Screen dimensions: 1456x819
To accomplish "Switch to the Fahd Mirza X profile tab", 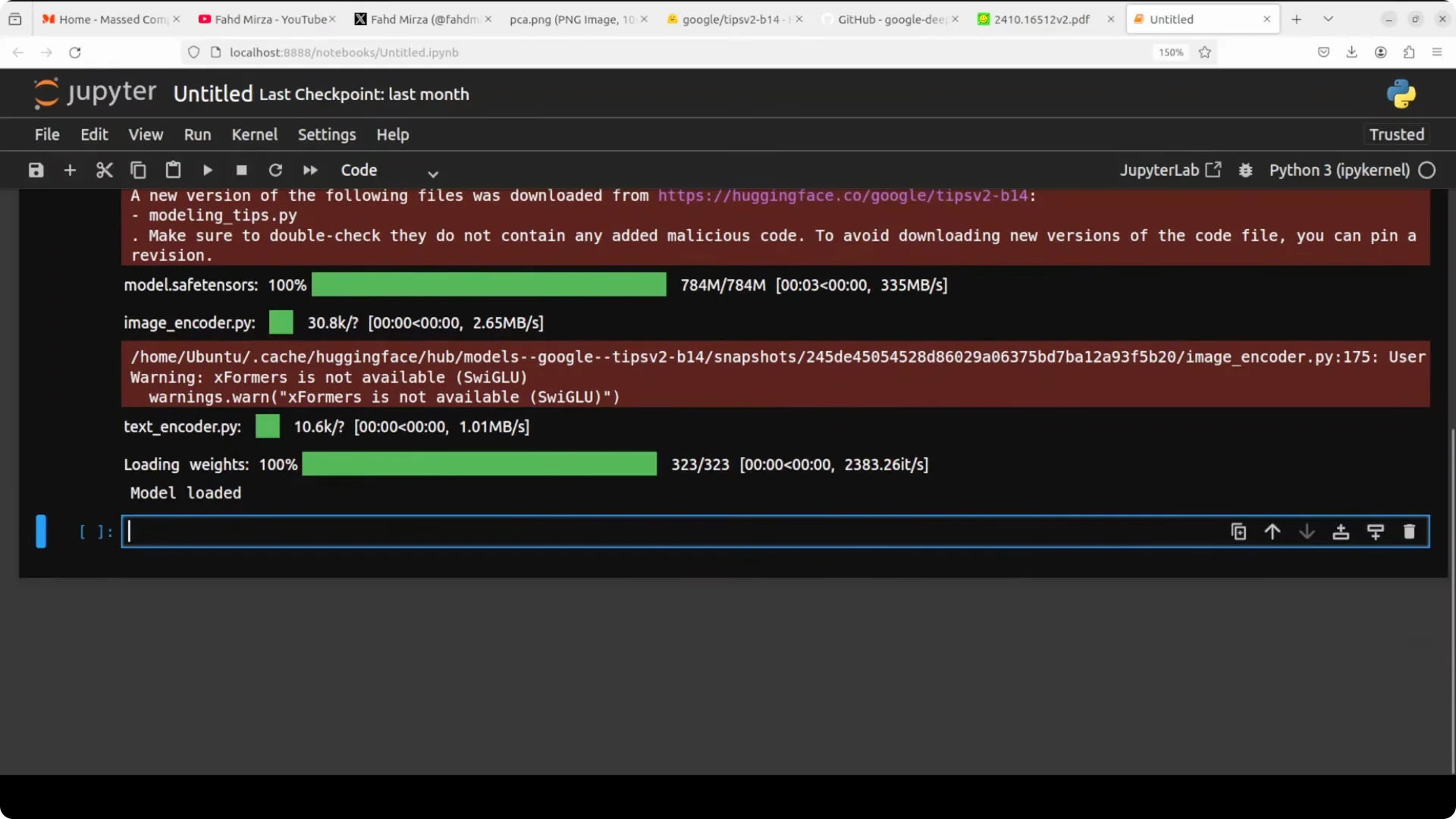I will (422, 19).
